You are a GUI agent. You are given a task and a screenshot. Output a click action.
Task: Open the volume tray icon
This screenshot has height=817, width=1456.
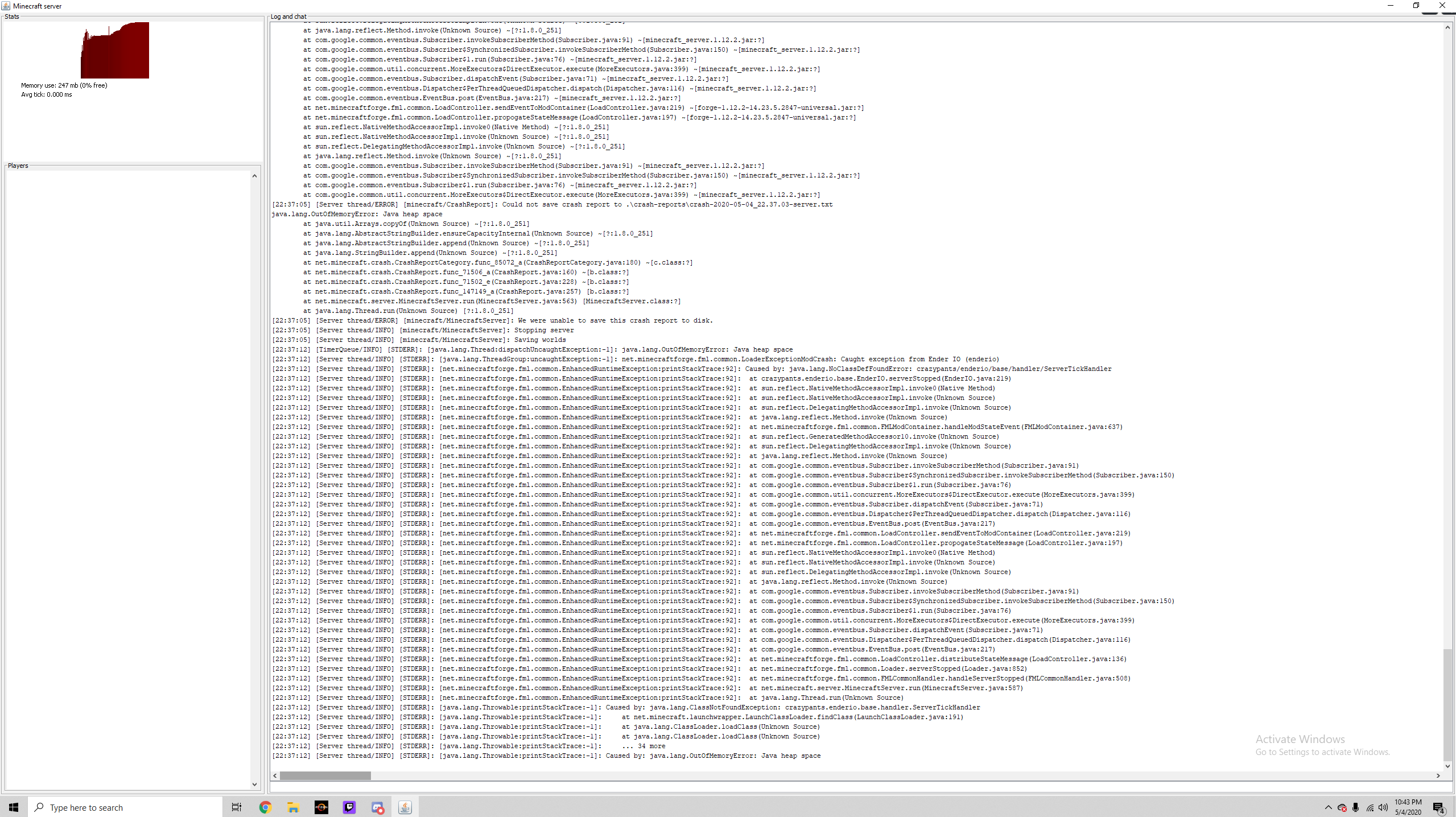click(1383, 808)
